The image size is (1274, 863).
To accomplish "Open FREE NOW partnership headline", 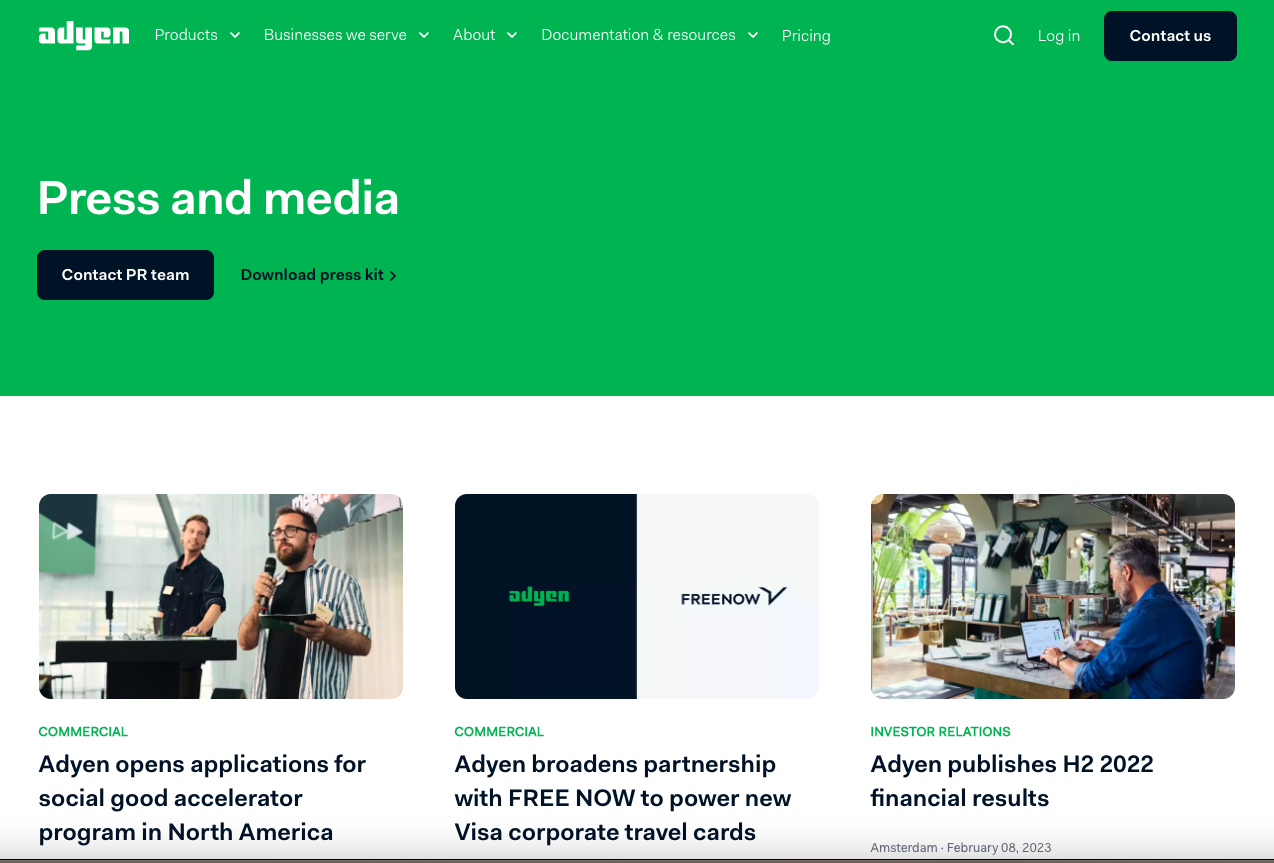I will coord(622,798).
